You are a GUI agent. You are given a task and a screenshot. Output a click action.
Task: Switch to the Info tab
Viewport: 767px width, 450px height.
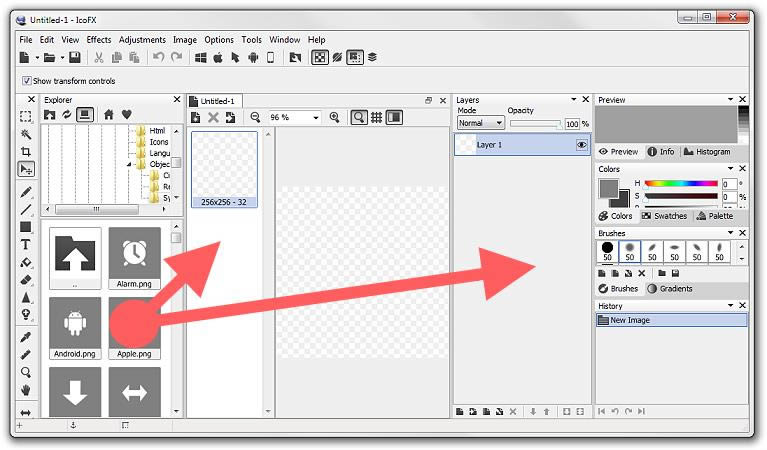pos(661,152)
